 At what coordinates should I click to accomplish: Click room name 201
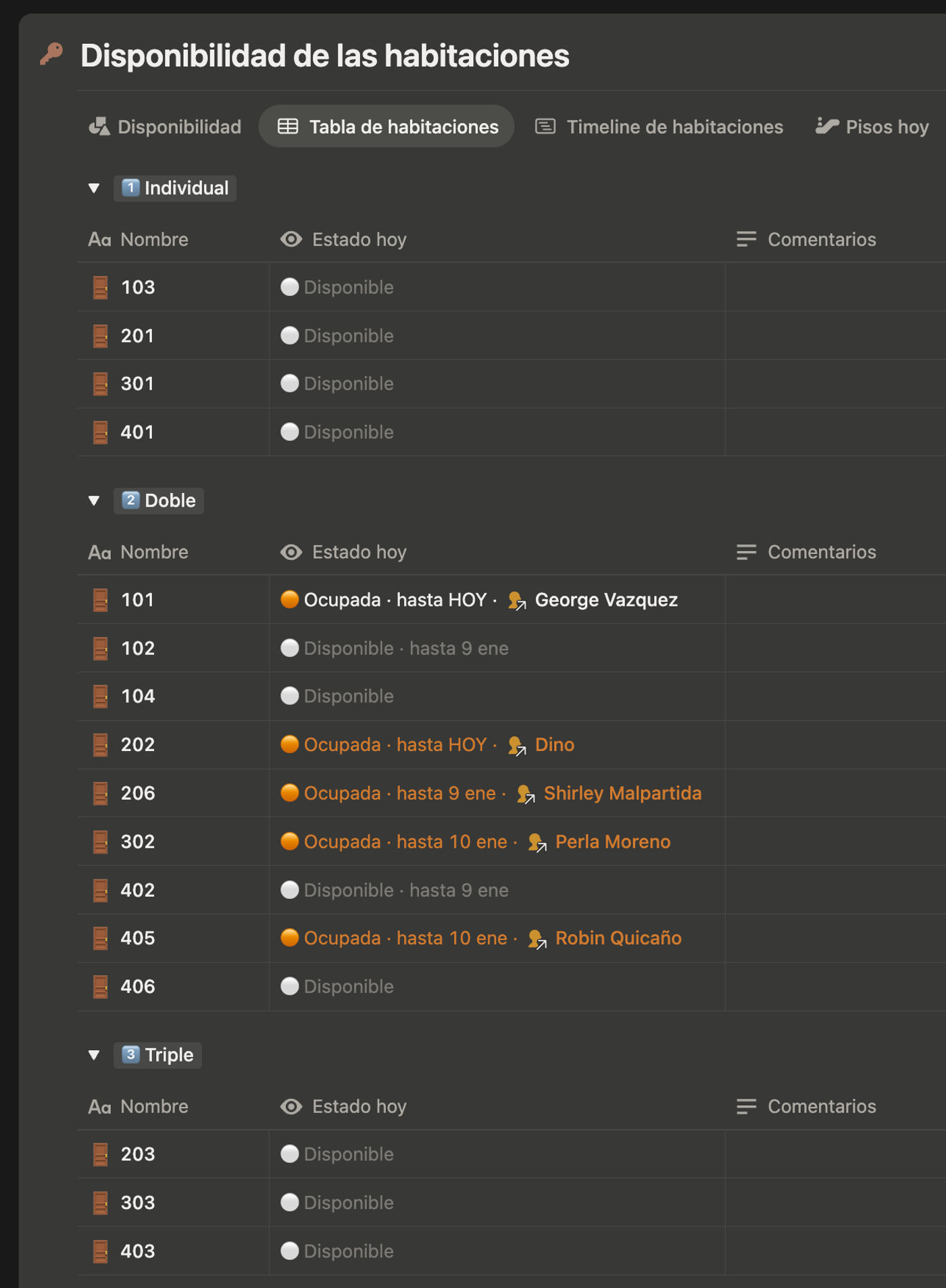[x=138, y=336]
